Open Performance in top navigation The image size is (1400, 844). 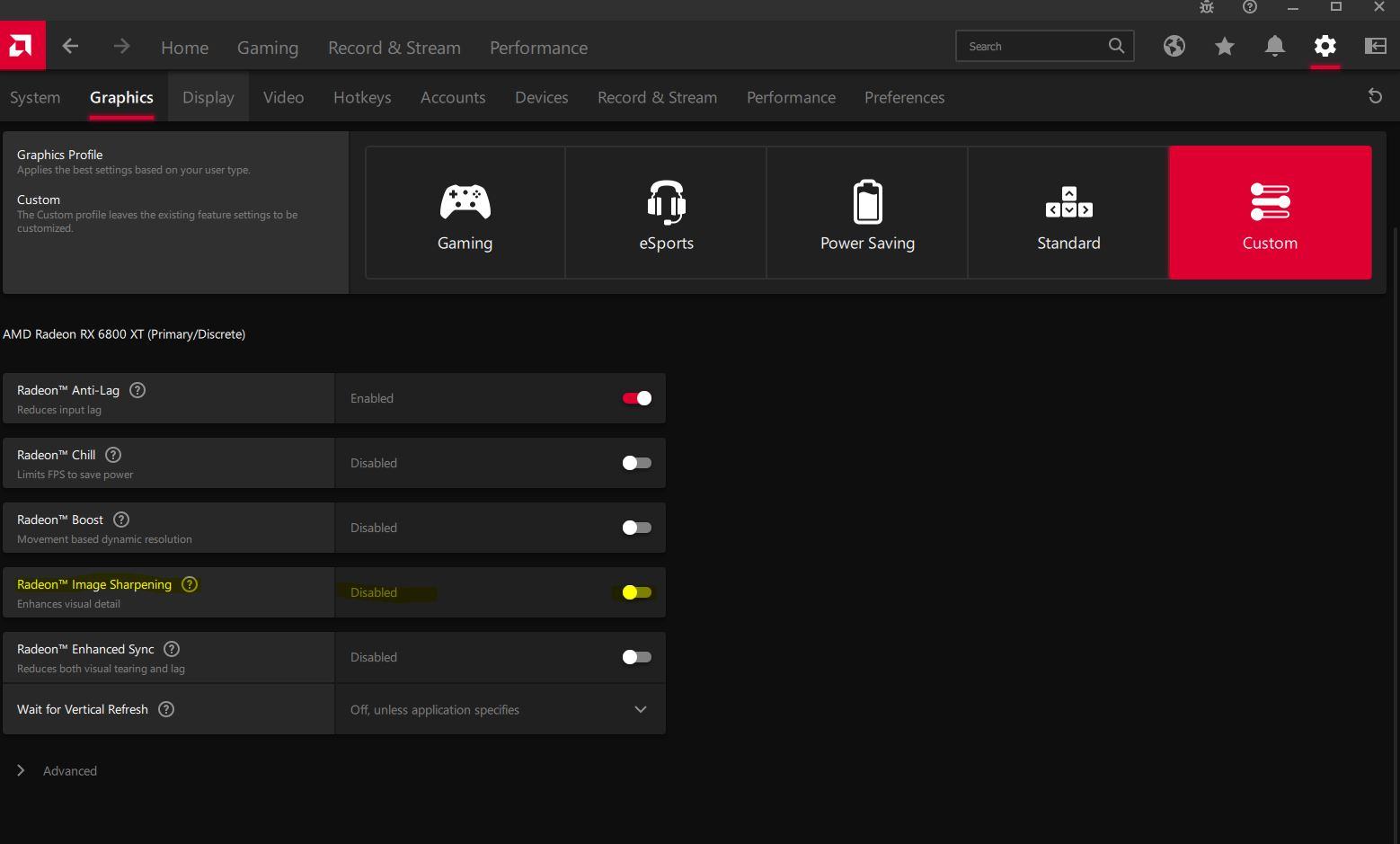click(x=538, y=48)
